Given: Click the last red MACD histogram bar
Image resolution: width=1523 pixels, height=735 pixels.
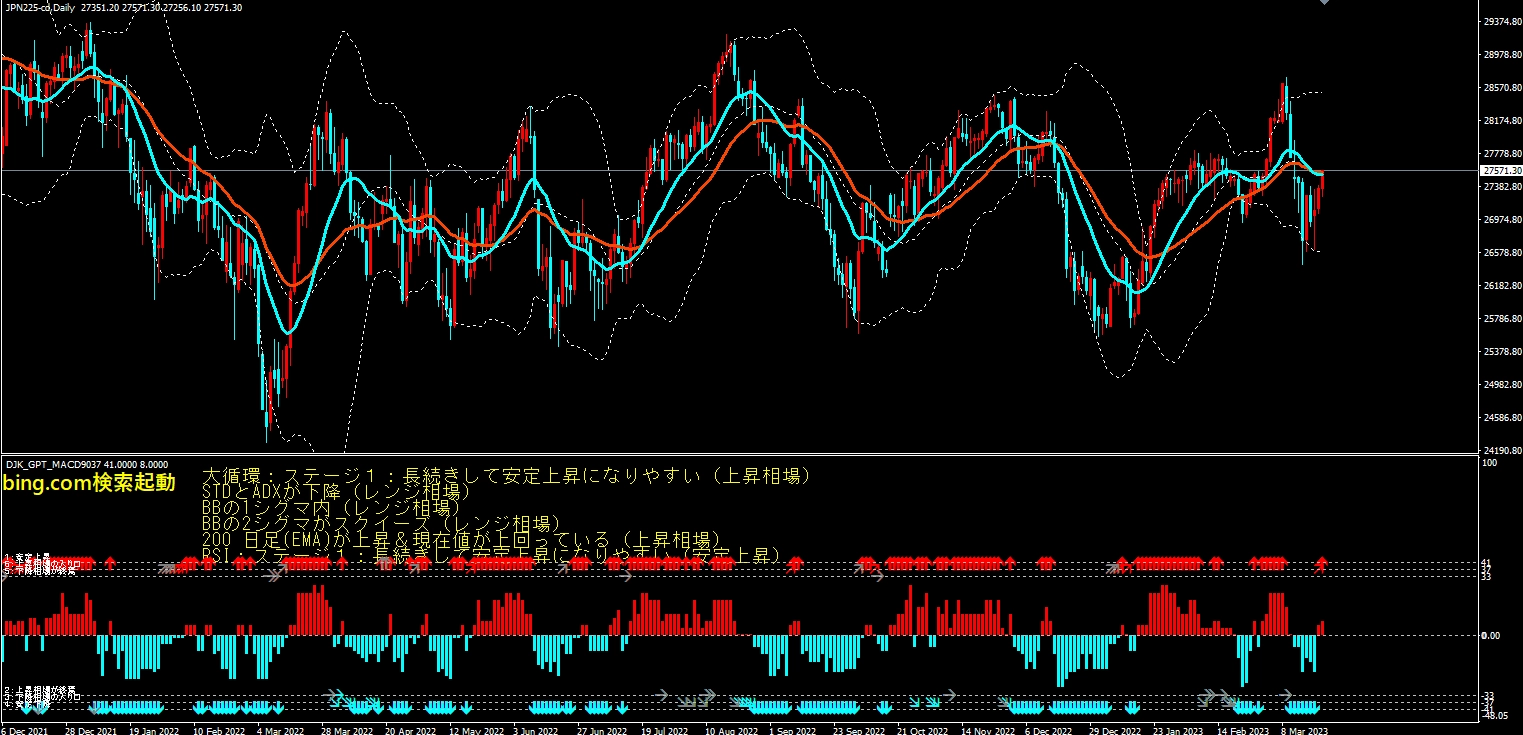Looking at the screenshot, I should pyautogui.click(x=1322, y=627).
